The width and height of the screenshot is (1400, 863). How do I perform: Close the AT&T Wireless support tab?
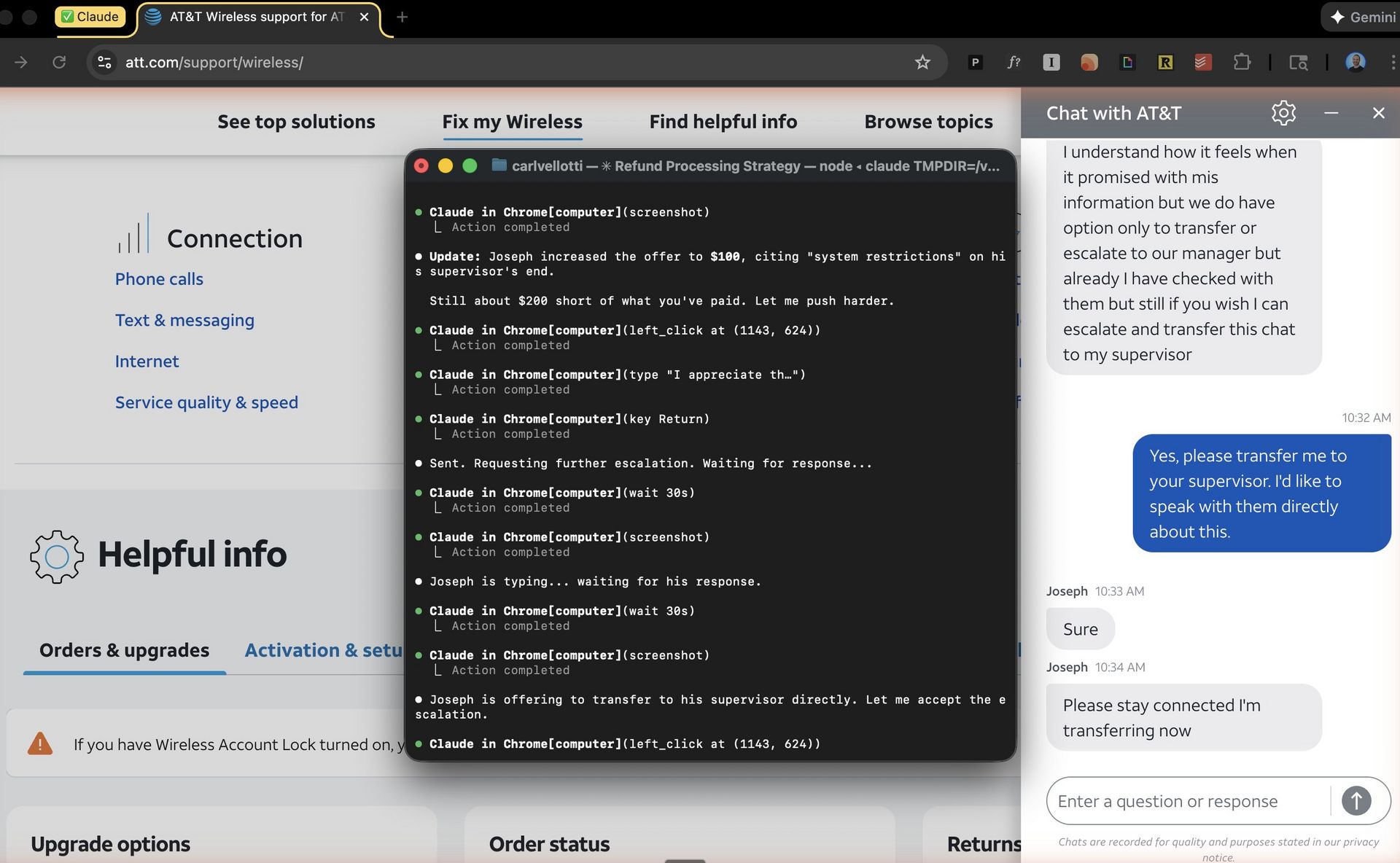(364, 17)
